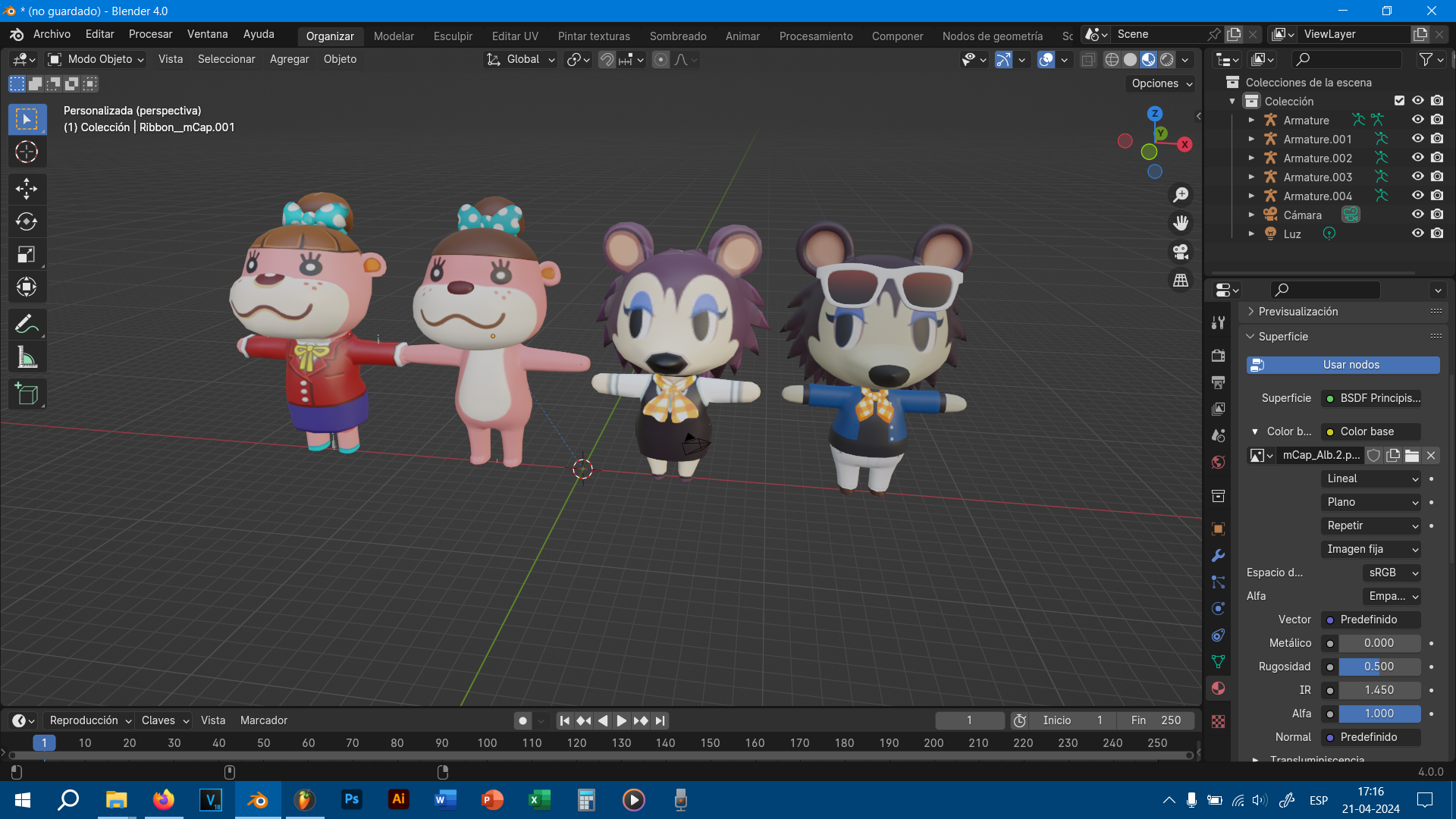Screen dimensions: 1456x819
Task: Adjust the Metálico 0.000 slider
Action: coord(1379,643)
